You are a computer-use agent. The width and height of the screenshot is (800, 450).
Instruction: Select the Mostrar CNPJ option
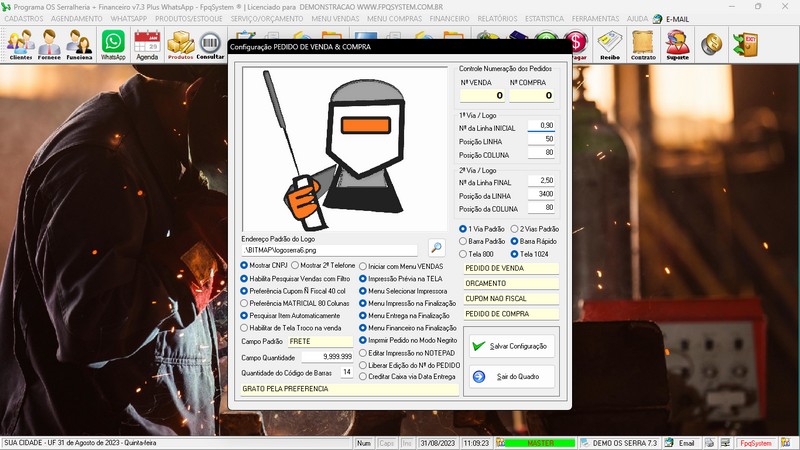coord(264,265)
